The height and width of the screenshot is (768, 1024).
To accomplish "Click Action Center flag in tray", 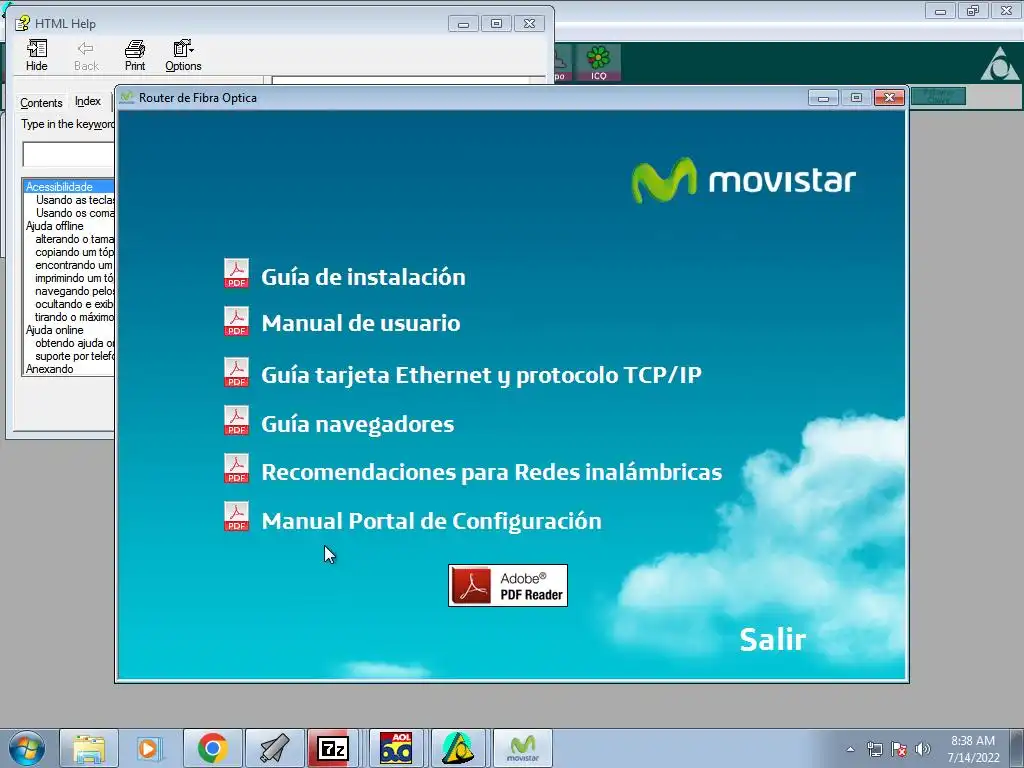I will point(899,749).
